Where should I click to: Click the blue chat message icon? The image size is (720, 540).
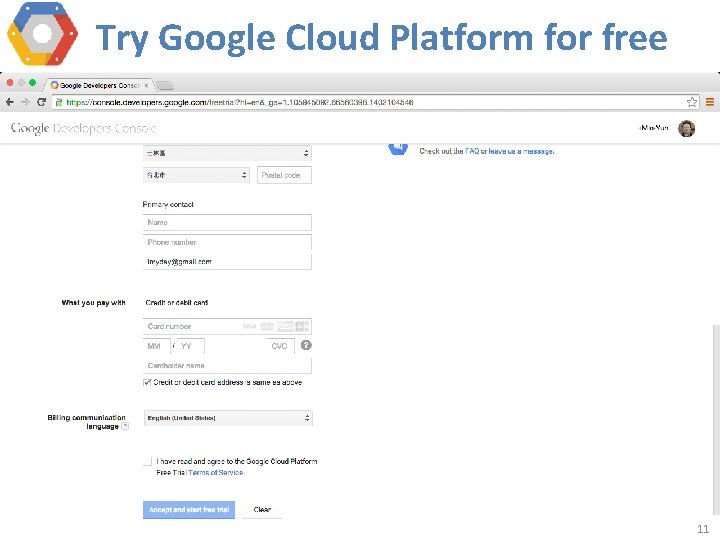click(398, 148)
